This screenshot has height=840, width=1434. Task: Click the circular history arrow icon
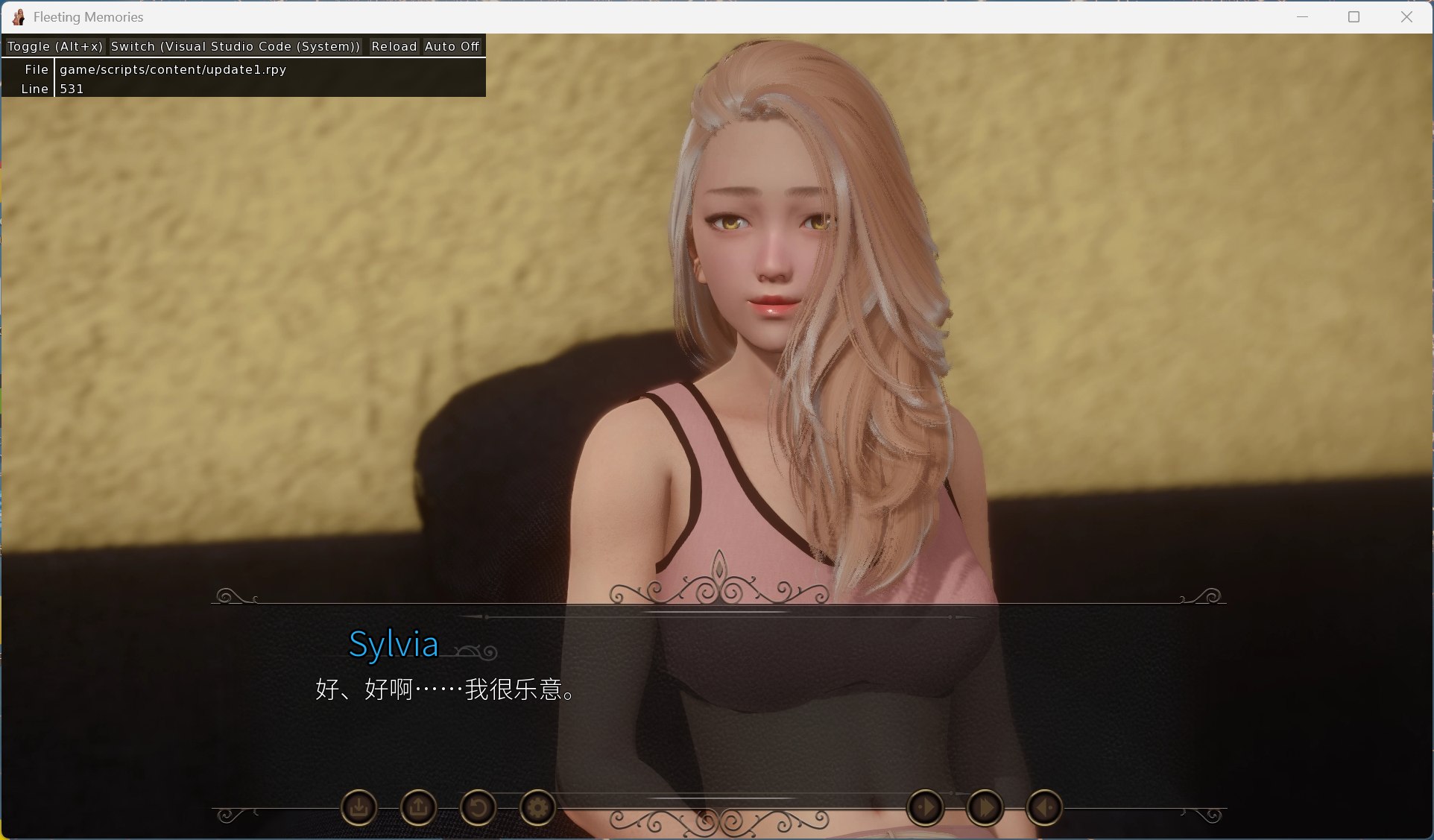point(478,807)
